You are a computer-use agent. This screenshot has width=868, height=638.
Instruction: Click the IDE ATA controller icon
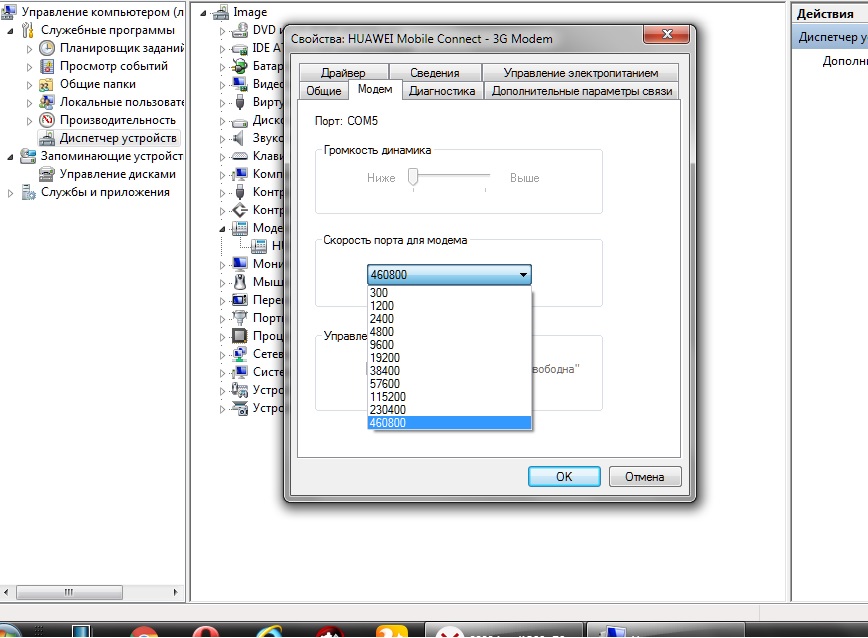click(x=240, y=48)
